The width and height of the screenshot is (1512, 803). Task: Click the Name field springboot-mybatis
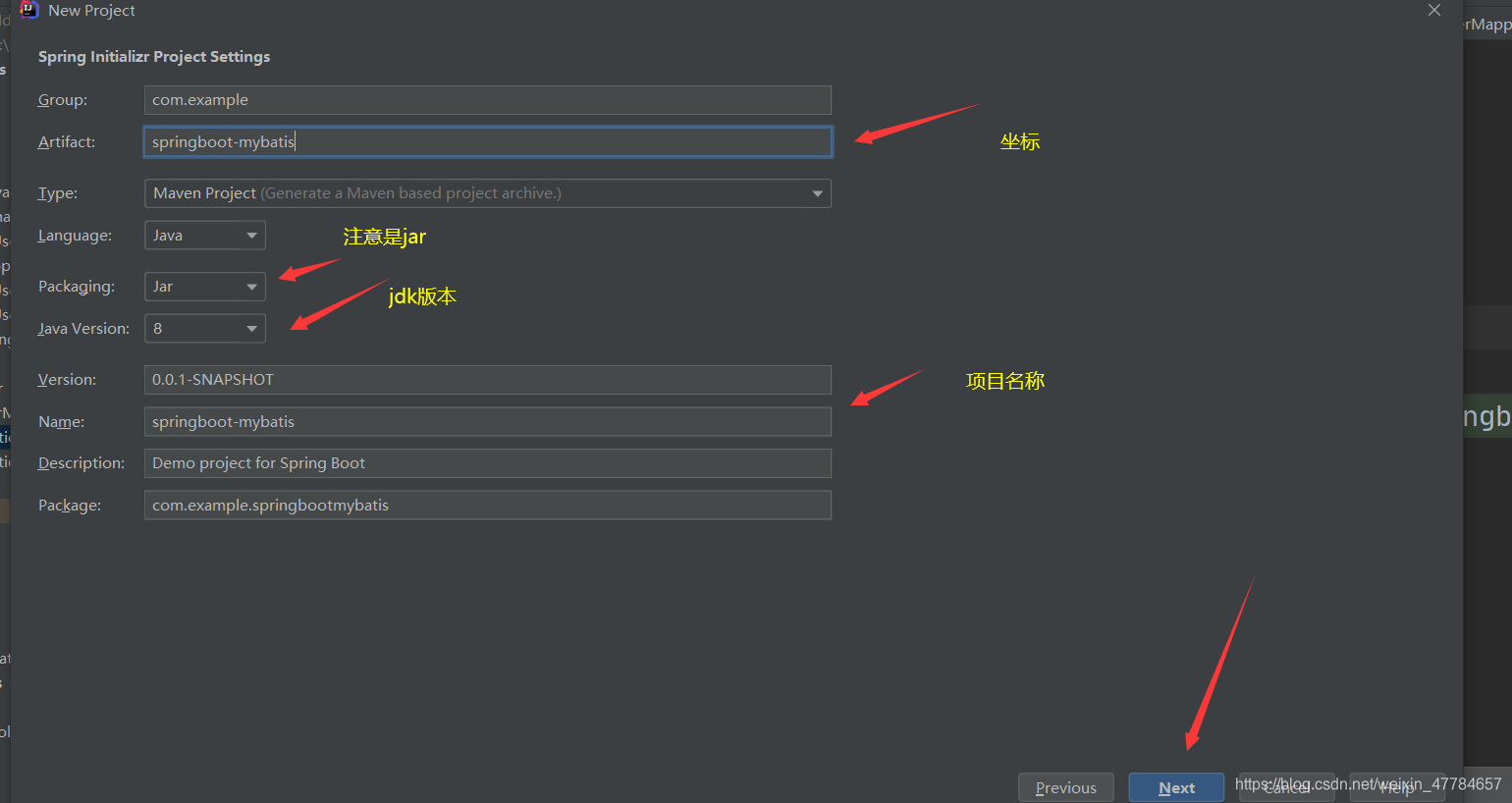pyautogui.click(x=488, y=422)
